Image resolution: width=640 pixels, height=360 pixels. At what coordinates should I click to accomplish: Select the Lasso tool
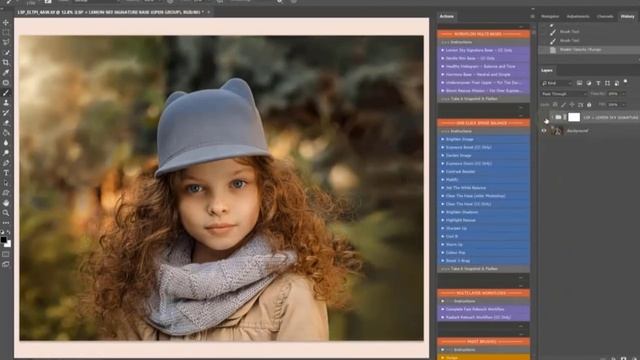[x=6, y=42]
